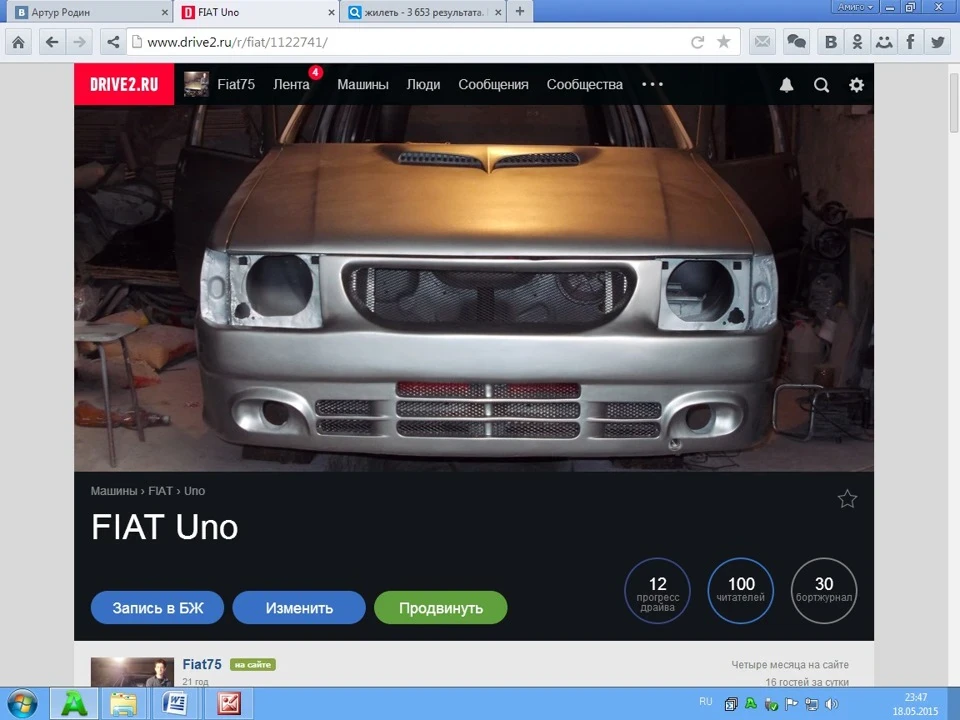The image size is (960, 720).
Task: Open Windows Start menu
Action: 22,704
